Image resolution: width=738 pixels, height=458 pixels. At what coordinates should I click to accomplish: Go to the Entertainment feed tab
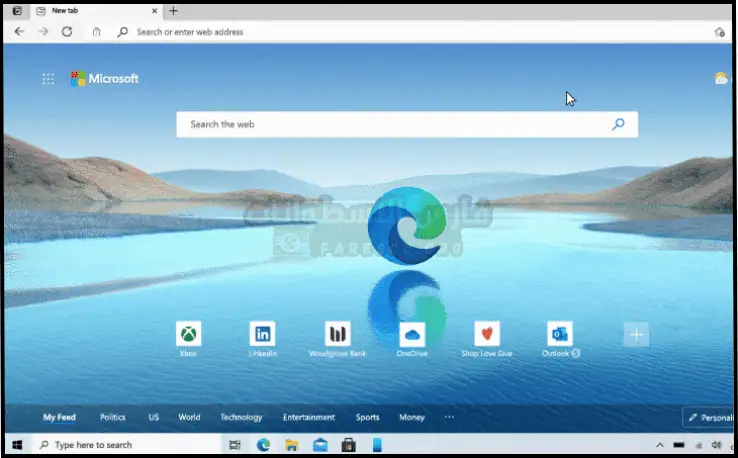[308, 417]
